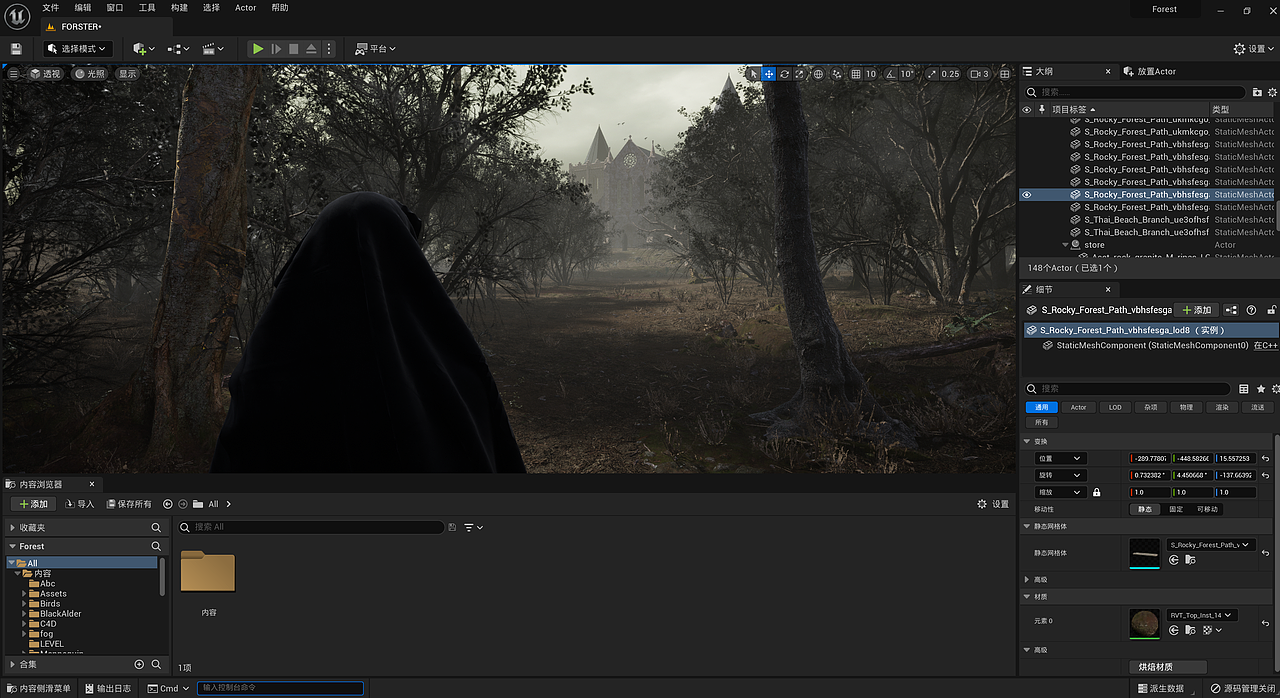Open the Actor menu
Screen dimensions: 1280x698
[x=246, y=8]
